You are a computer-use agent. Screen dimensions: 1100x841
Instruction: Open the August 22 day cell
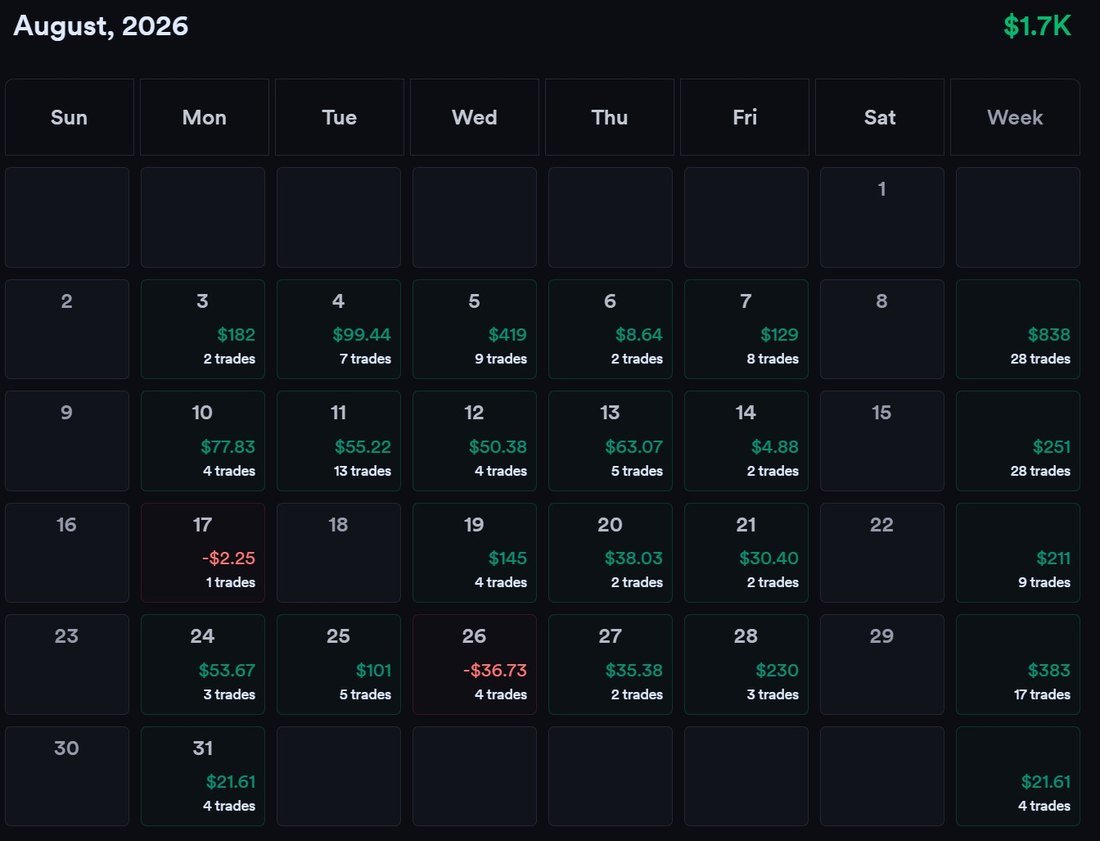[x=882, y=553]
